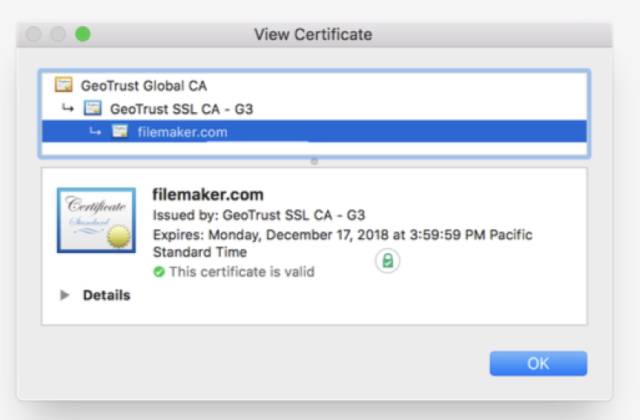Viewport: 640px width, 420px height.
Task: Click the GeoTrust Global CA certificate icon
Action: tap(64, 85)
